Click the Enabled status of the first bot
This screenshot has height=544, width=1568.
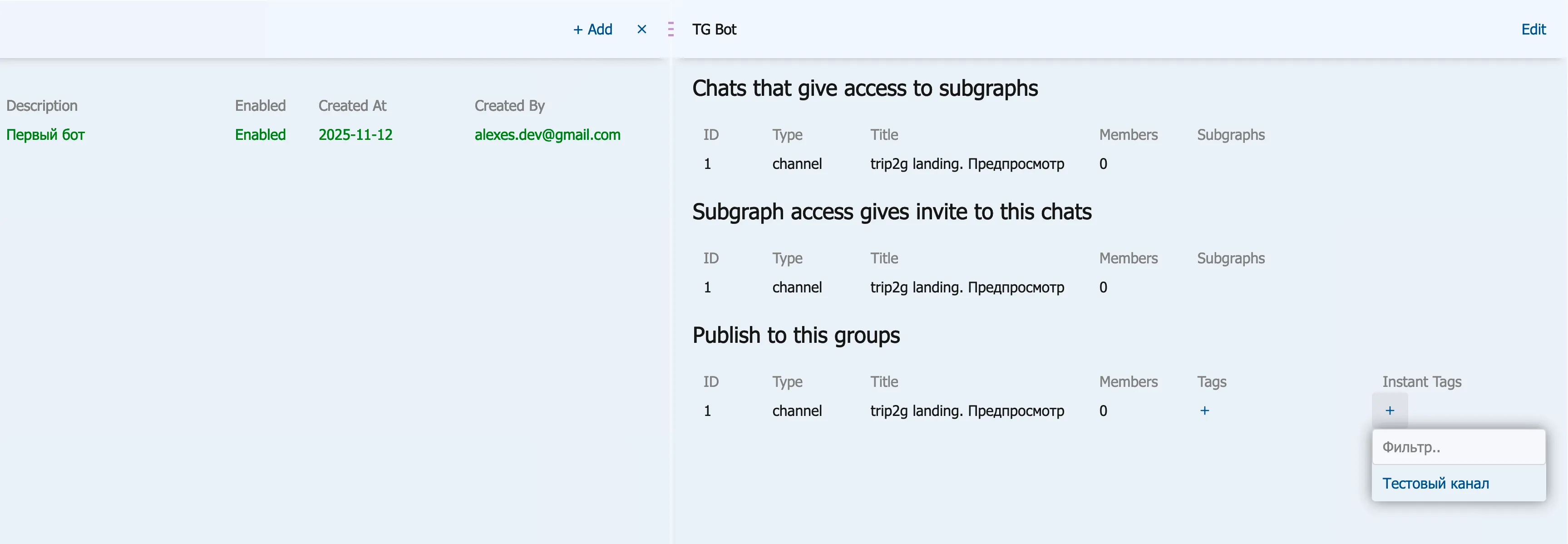coord(260,134)
